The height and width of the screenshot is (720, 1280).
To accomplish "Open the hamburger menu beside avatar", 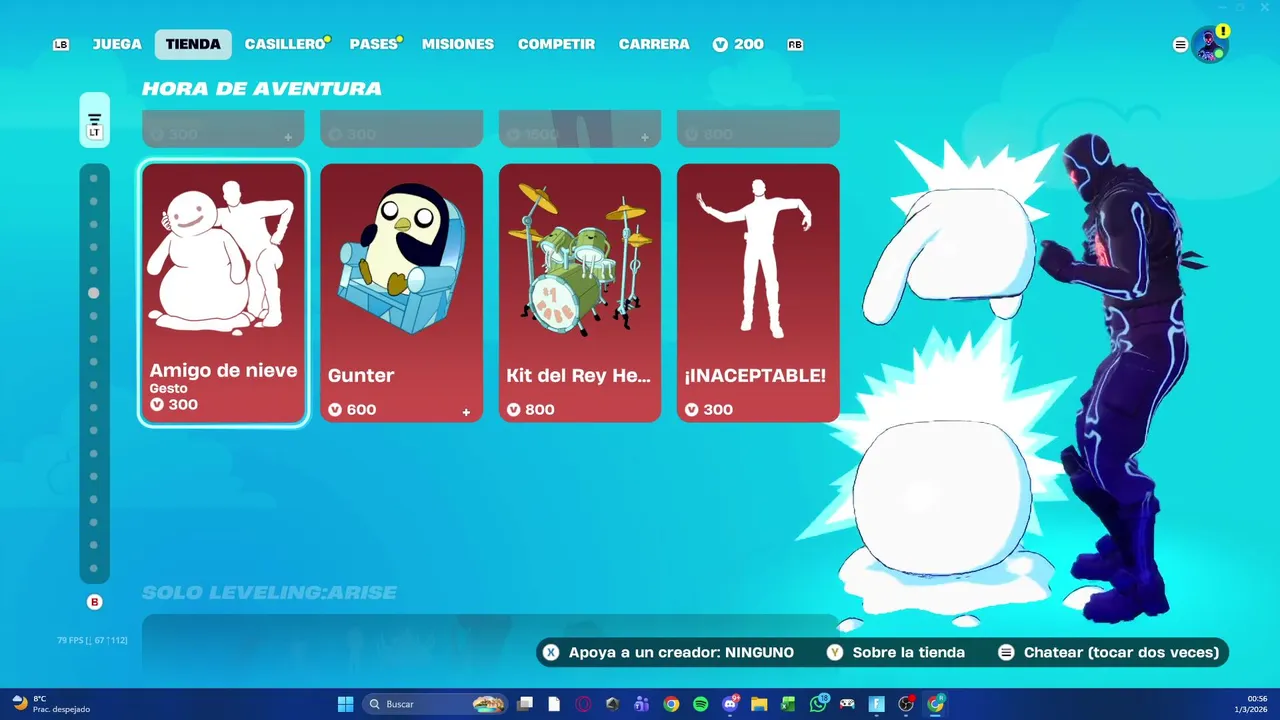I will click(x=1180, y=45).
